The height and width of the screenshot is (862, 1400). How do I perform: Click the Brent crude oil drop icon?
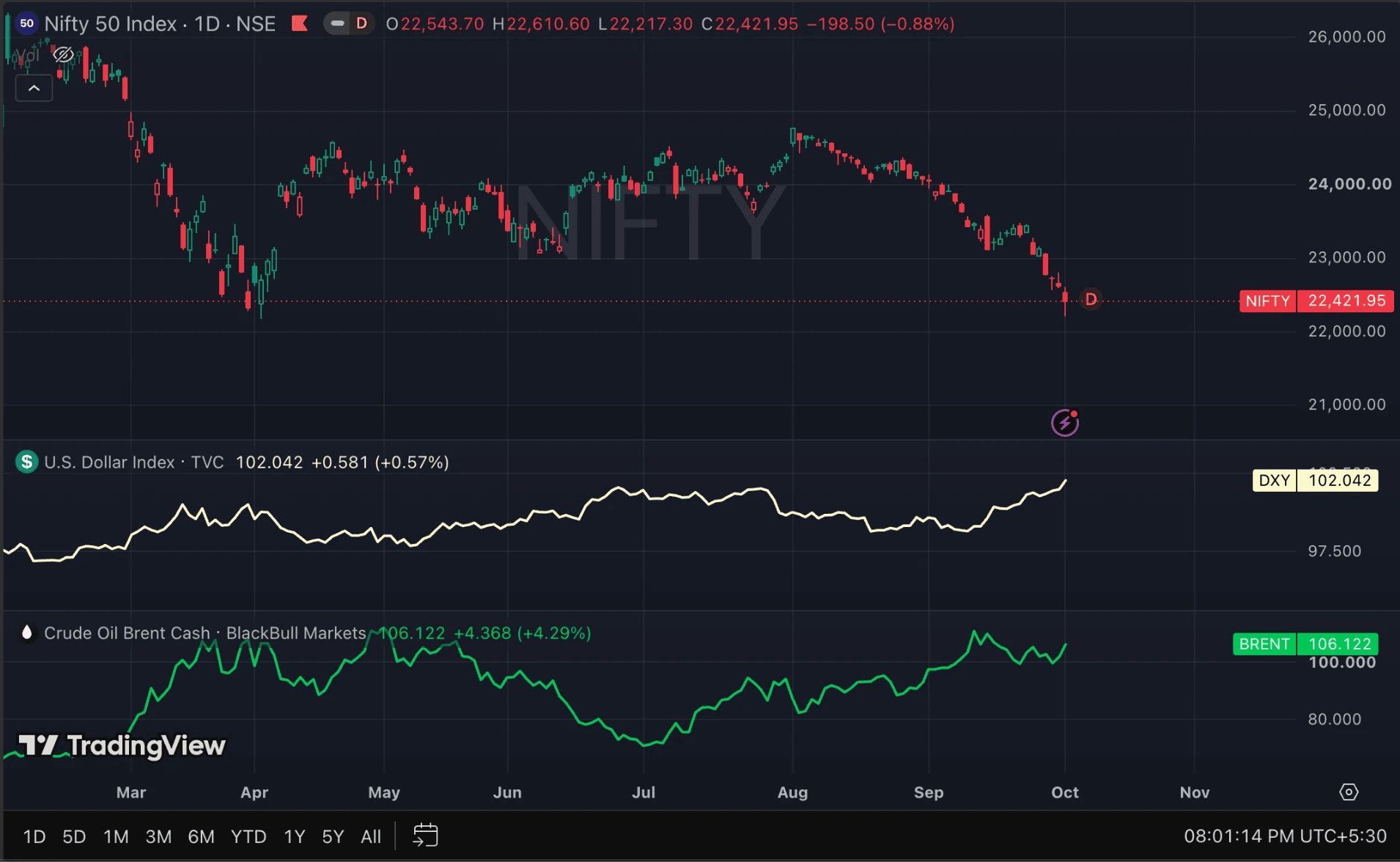pyautogui.click(x=27, y=633)
